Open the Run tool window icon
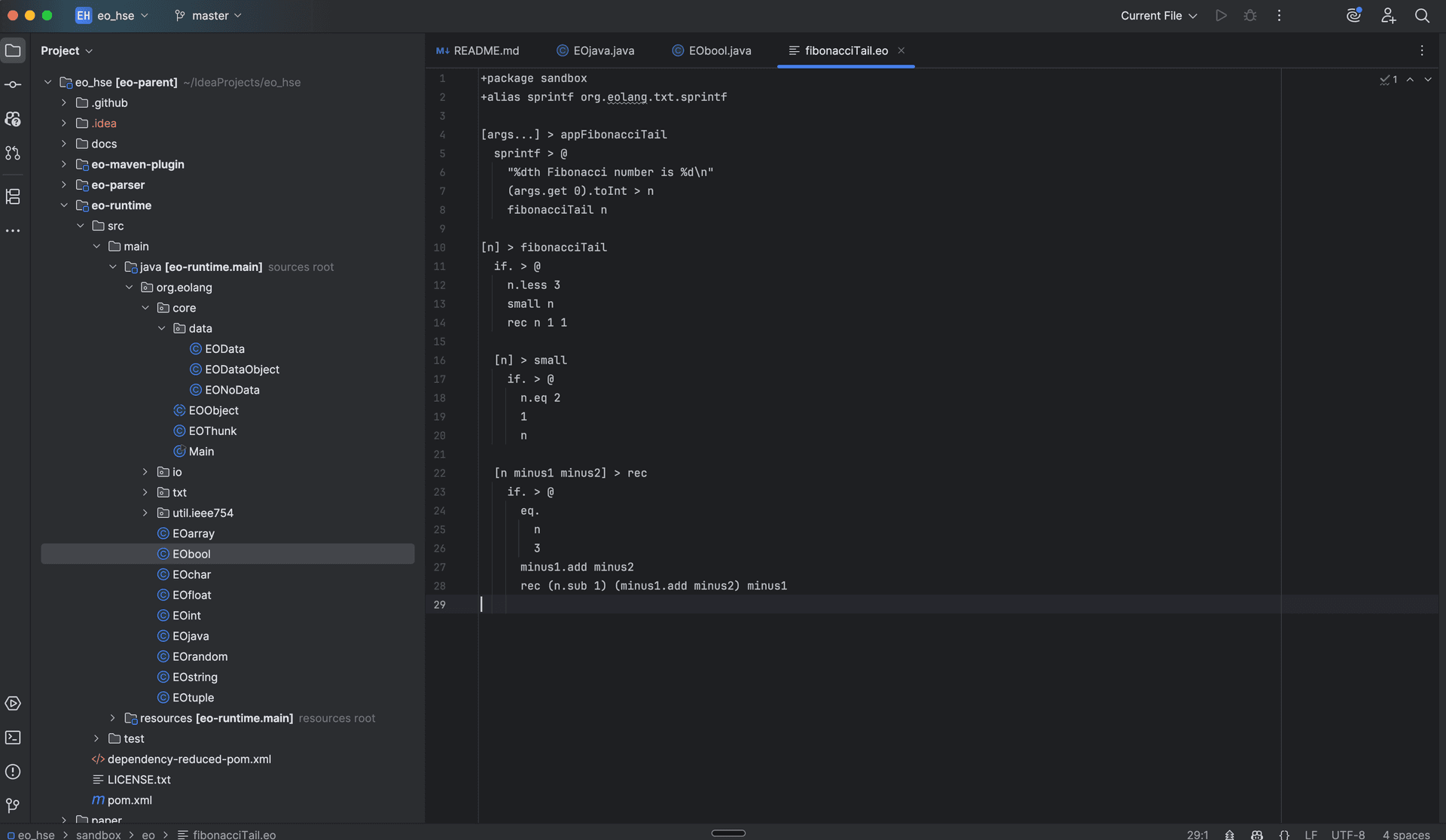 tap(13, 704)
